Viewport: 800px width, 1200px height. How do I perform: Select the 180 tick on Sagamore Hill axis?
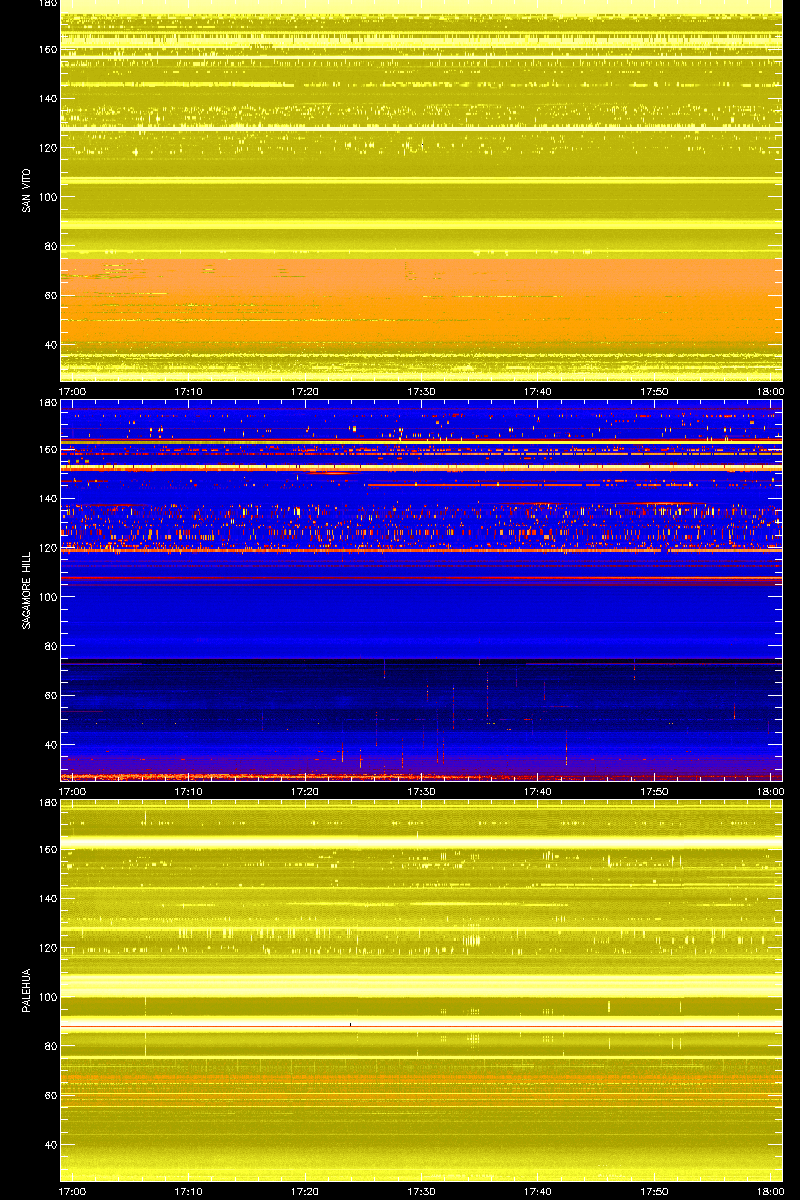point(47,403)
